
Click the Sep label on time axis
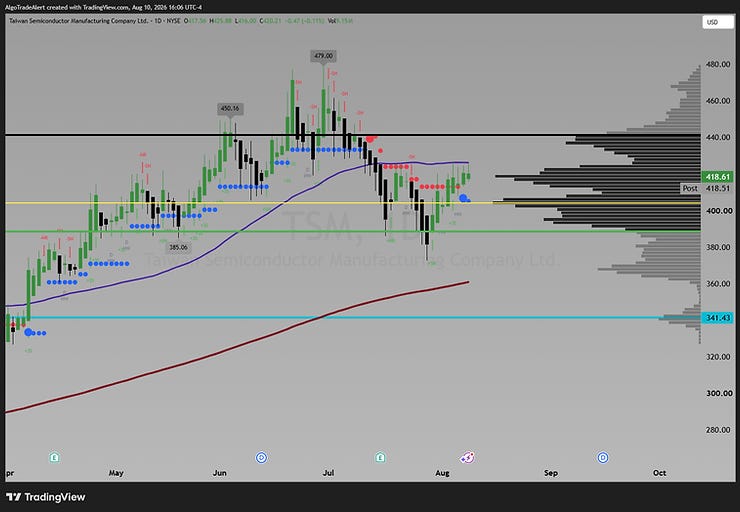[551, 473]
